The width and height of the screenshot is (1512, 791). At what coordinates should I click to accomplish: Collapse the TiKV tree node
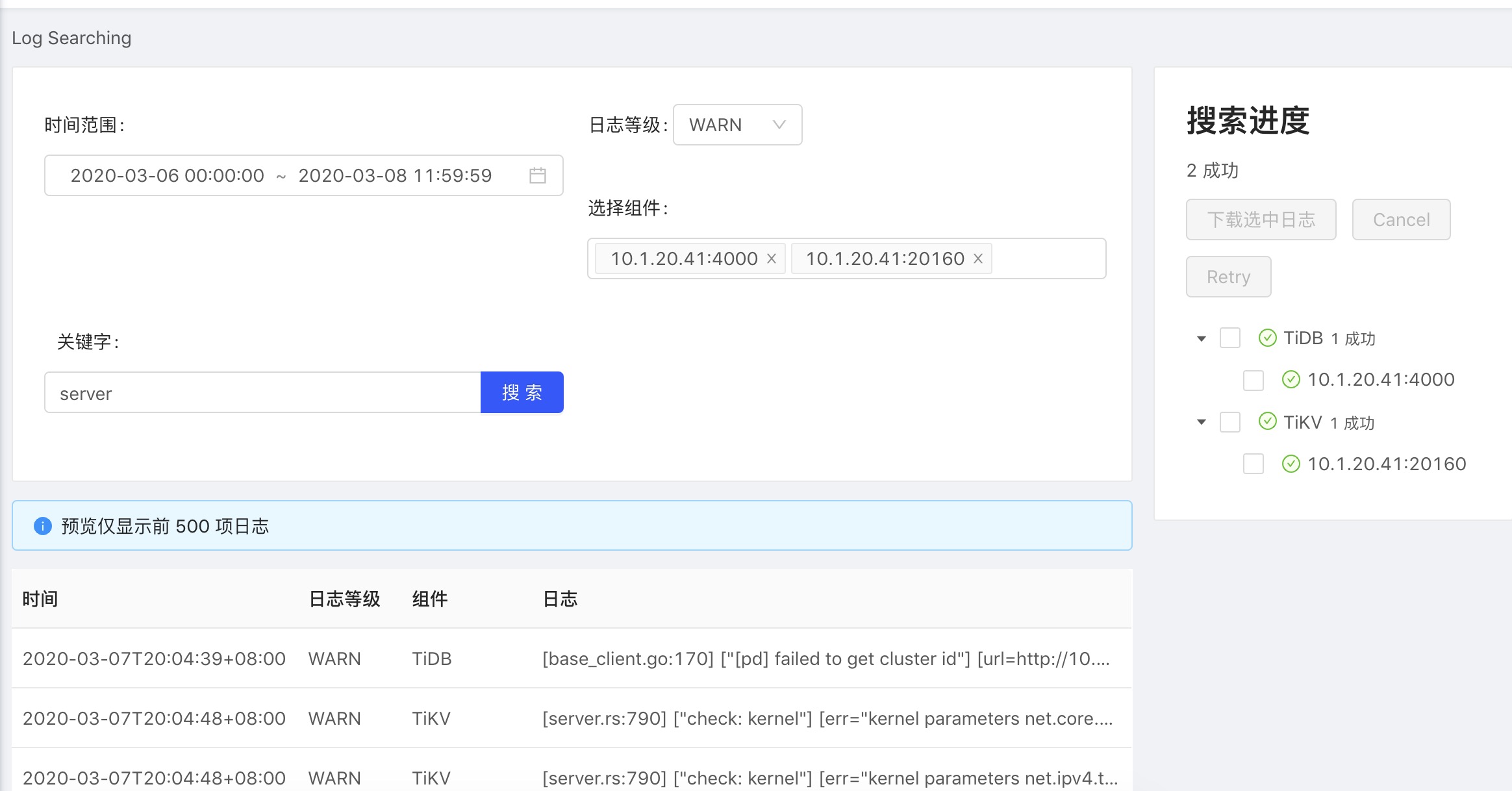click(x=1202, y=422)
